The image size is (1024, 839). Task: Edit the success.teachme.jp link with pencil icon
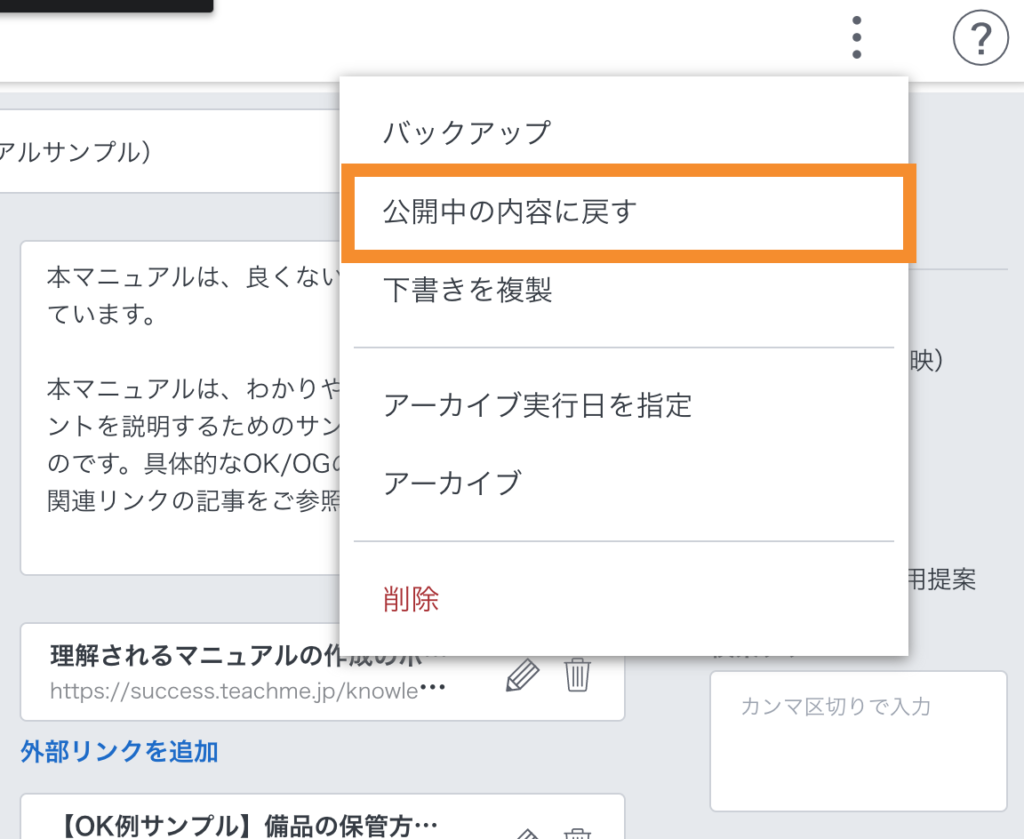(522, 675)
